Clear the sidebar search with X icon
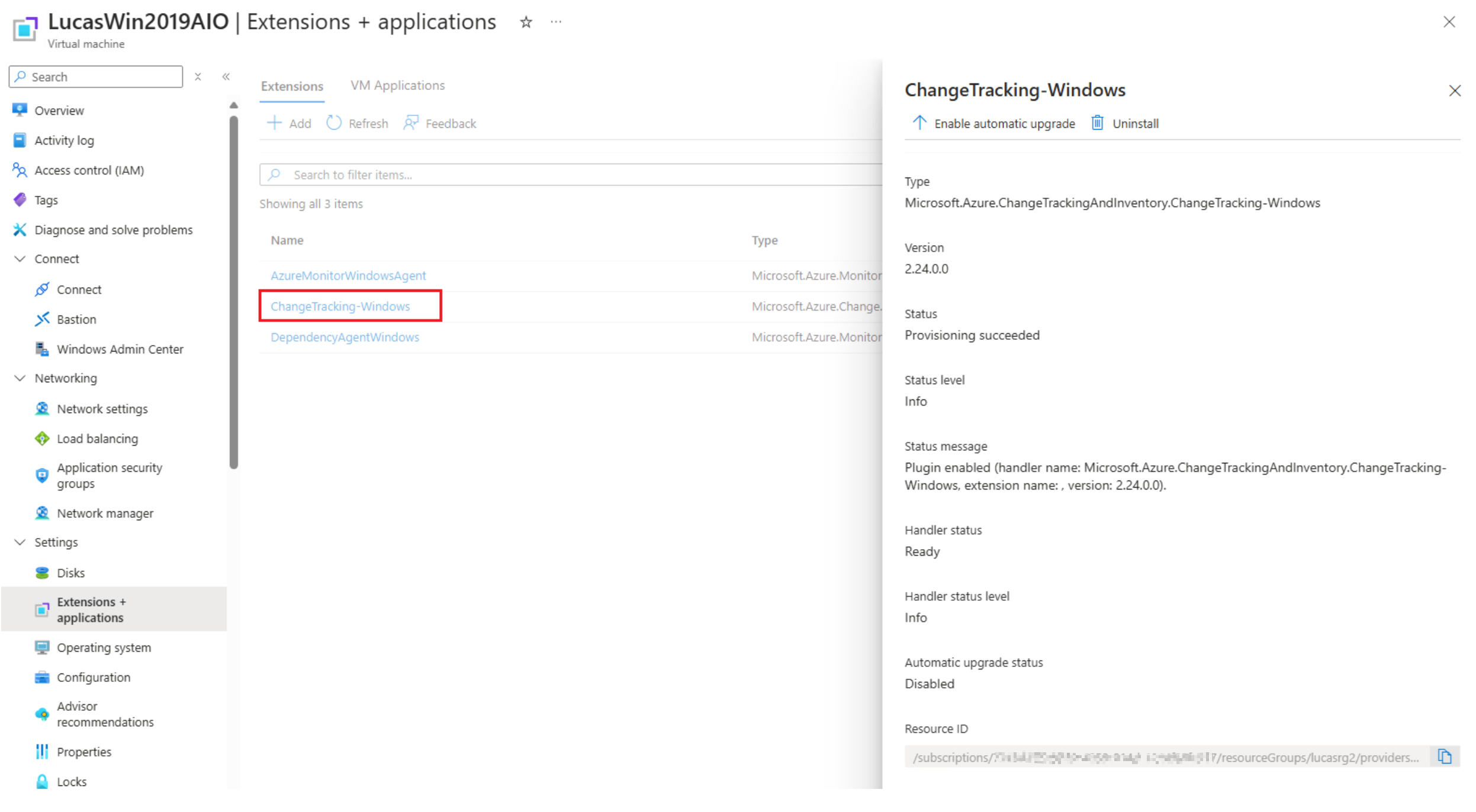This screenshot has width=1476, height=812. [198, 77]
